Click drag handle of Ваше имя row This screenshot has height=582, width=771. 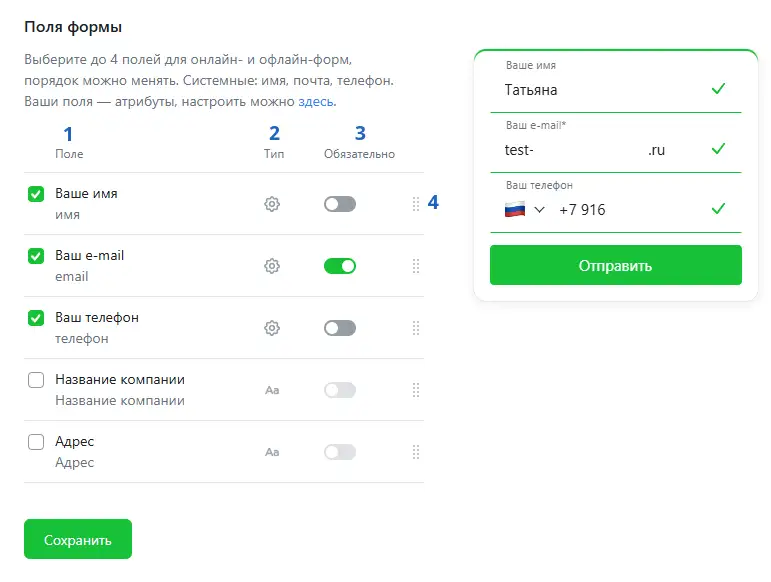coord(416,204)
